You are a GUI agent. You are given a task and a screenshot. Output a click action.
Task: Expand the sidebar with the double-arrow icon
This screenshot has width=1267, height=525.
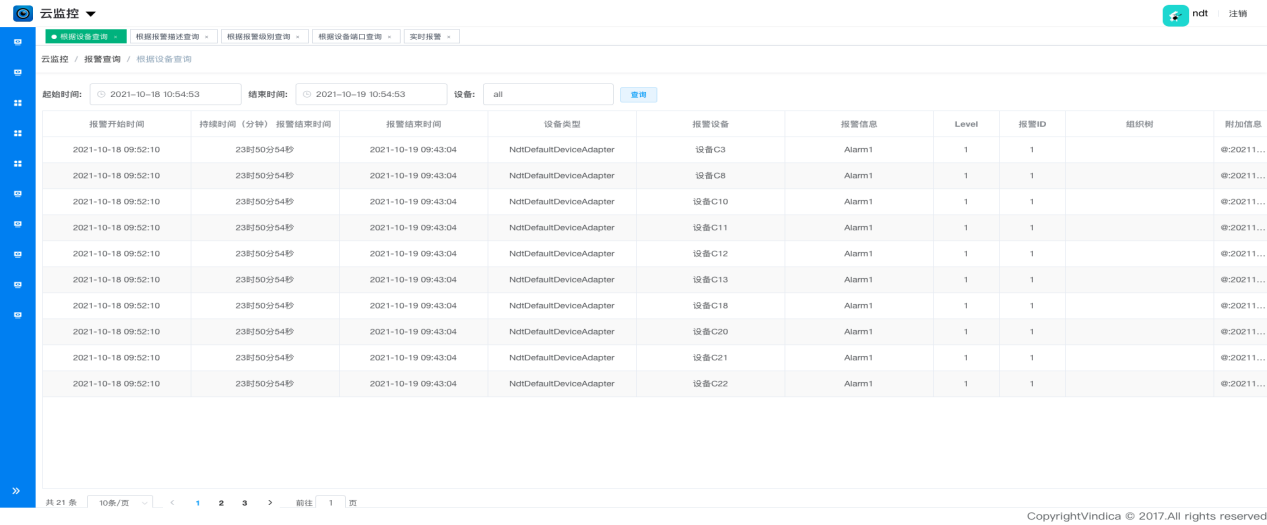coord(16,491)
